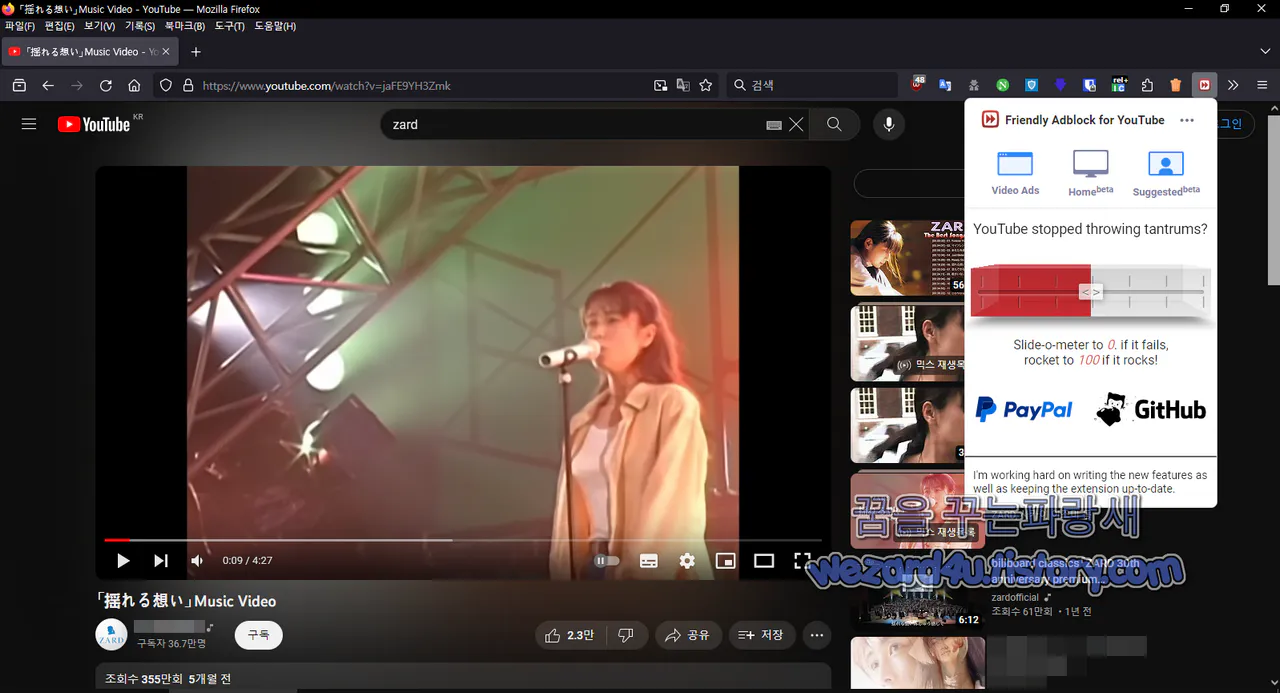This screenshot has width=1280, height=693.
Task: Open video player settings gear
Action: pyautogui.click(x=687, y=561)
